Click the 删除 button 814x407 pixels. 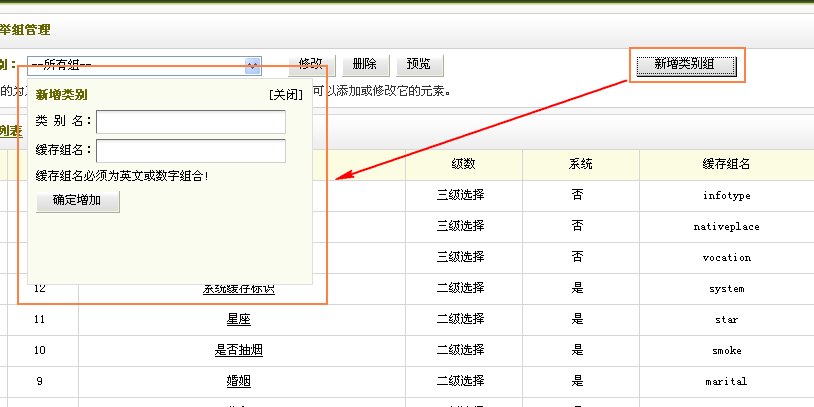coord(364,65)
